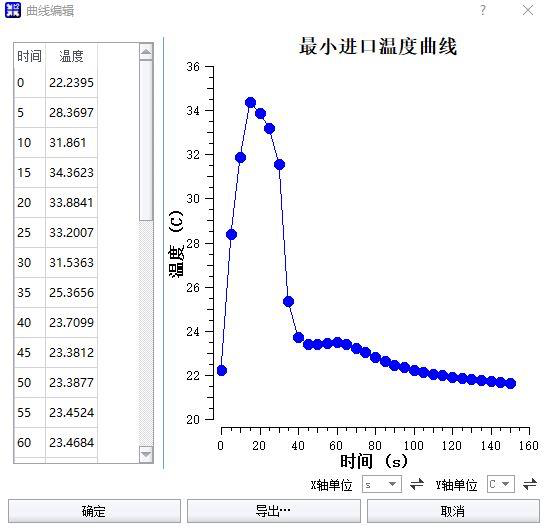Select temperature cell 23.4524
This screenshot has width=548, height=529.
click(71, 413)
